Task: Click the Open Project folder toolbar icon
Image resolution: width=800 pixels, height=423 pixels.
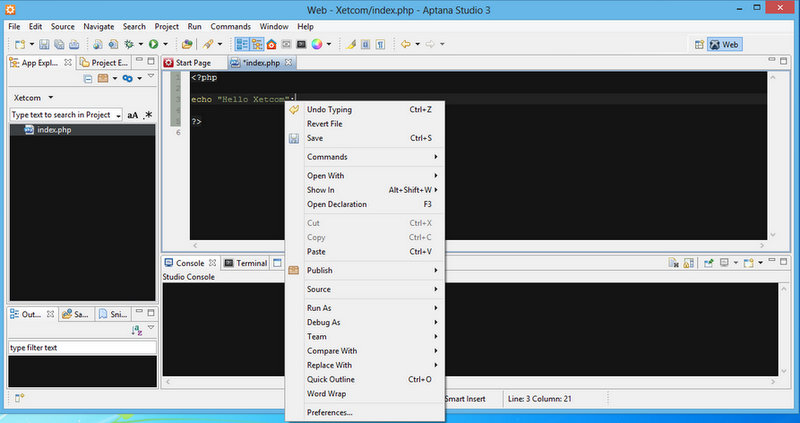Action: click(187, 44)
